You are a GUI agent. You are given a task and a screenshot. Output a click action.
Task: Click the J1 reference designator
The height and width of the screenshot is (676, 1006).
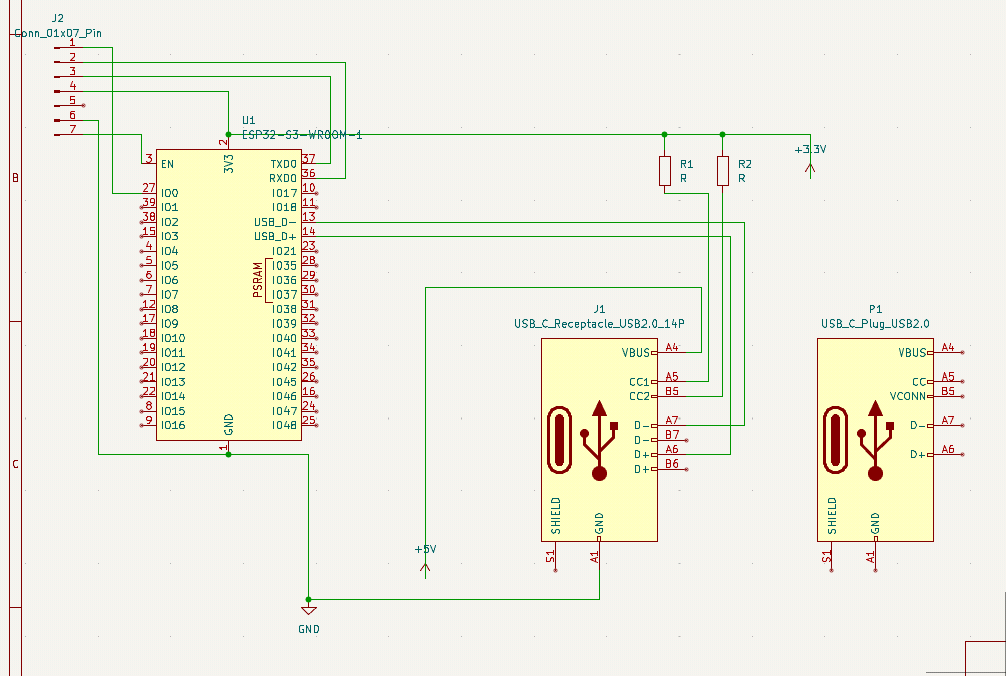(599, 309)
